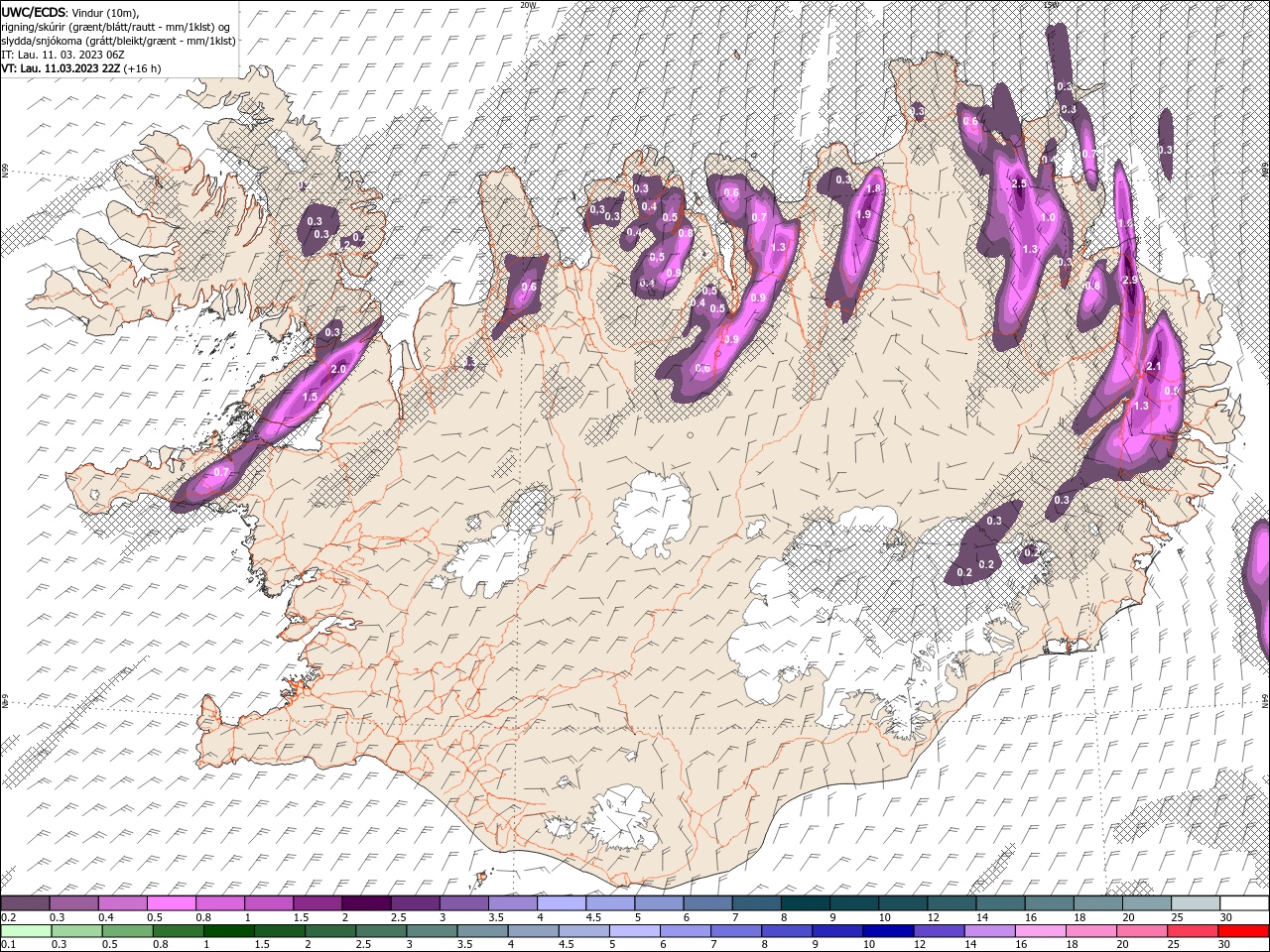The height and width of the screenshot is (952, 1270).
Task: Click the 1.8 precipitation value on the map
Action: (x=873, y=188)
